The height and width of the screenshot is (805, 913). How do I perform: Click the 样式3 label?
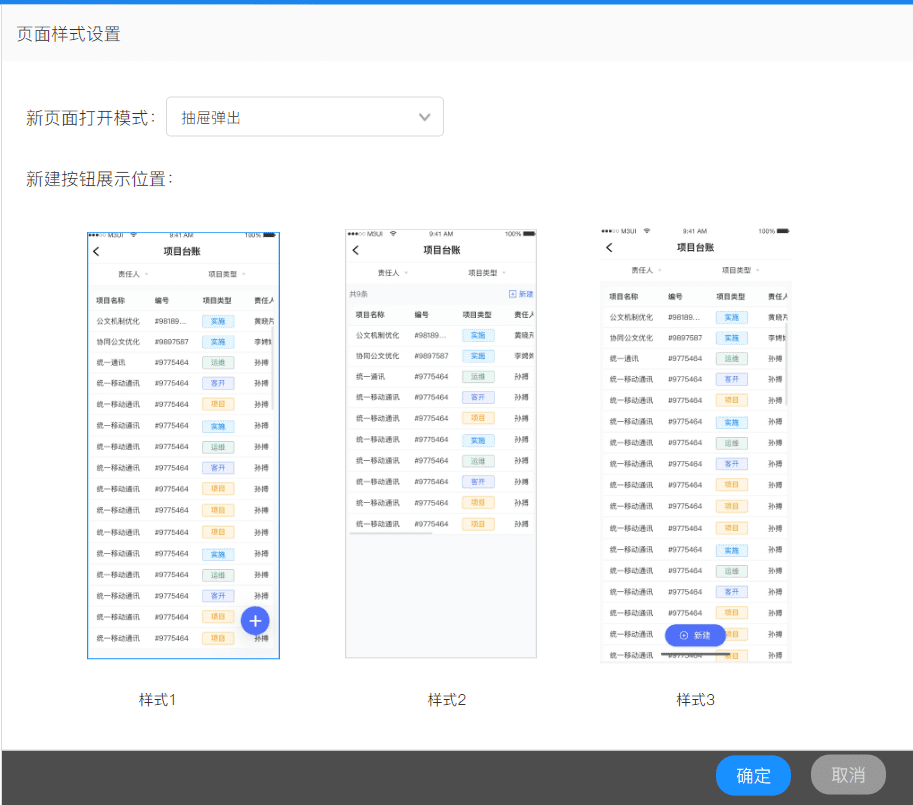[x=695, y=700]
